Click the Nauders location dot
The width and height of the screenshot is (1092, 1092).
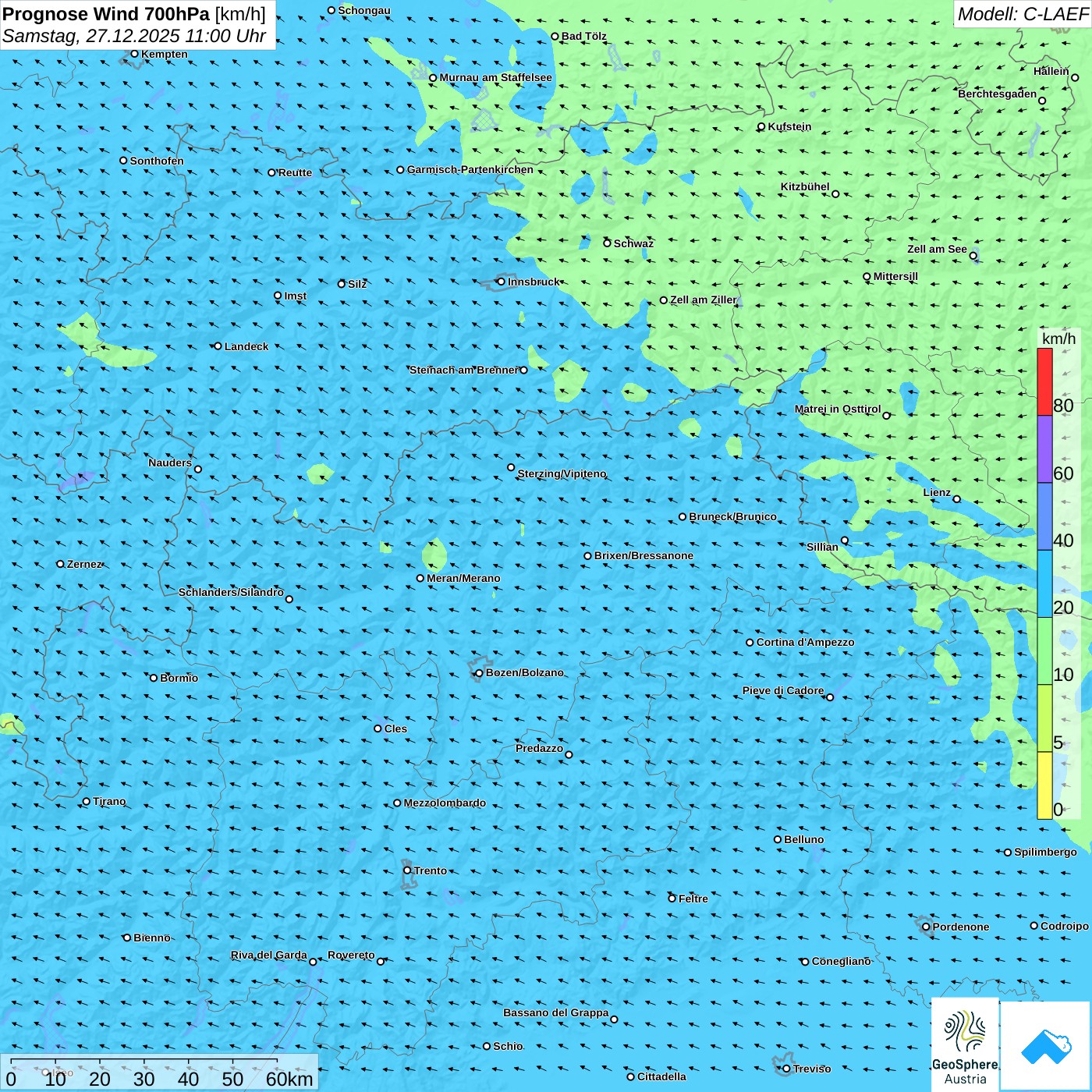pos(198,469)
